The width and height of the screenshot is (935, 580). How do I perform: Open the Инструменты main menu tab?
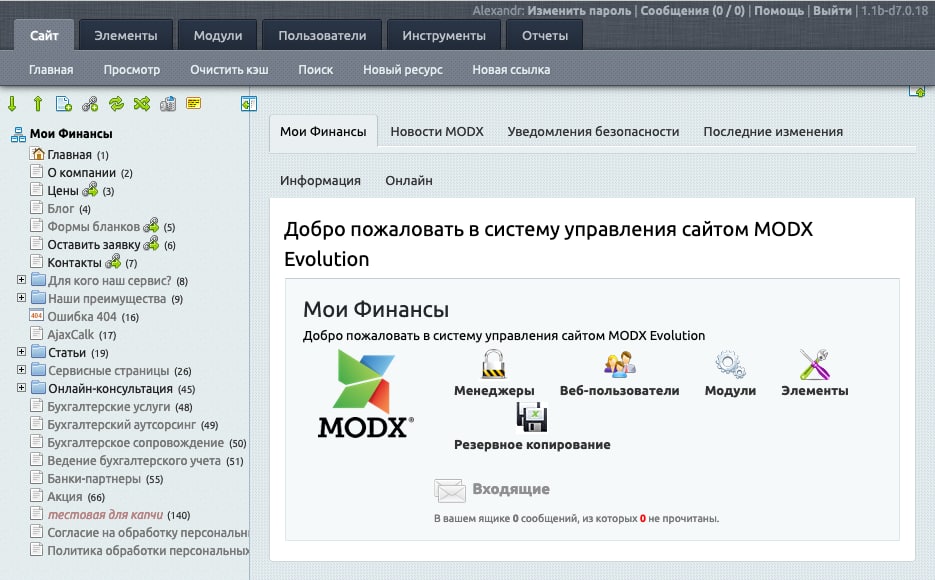[444, 35]
